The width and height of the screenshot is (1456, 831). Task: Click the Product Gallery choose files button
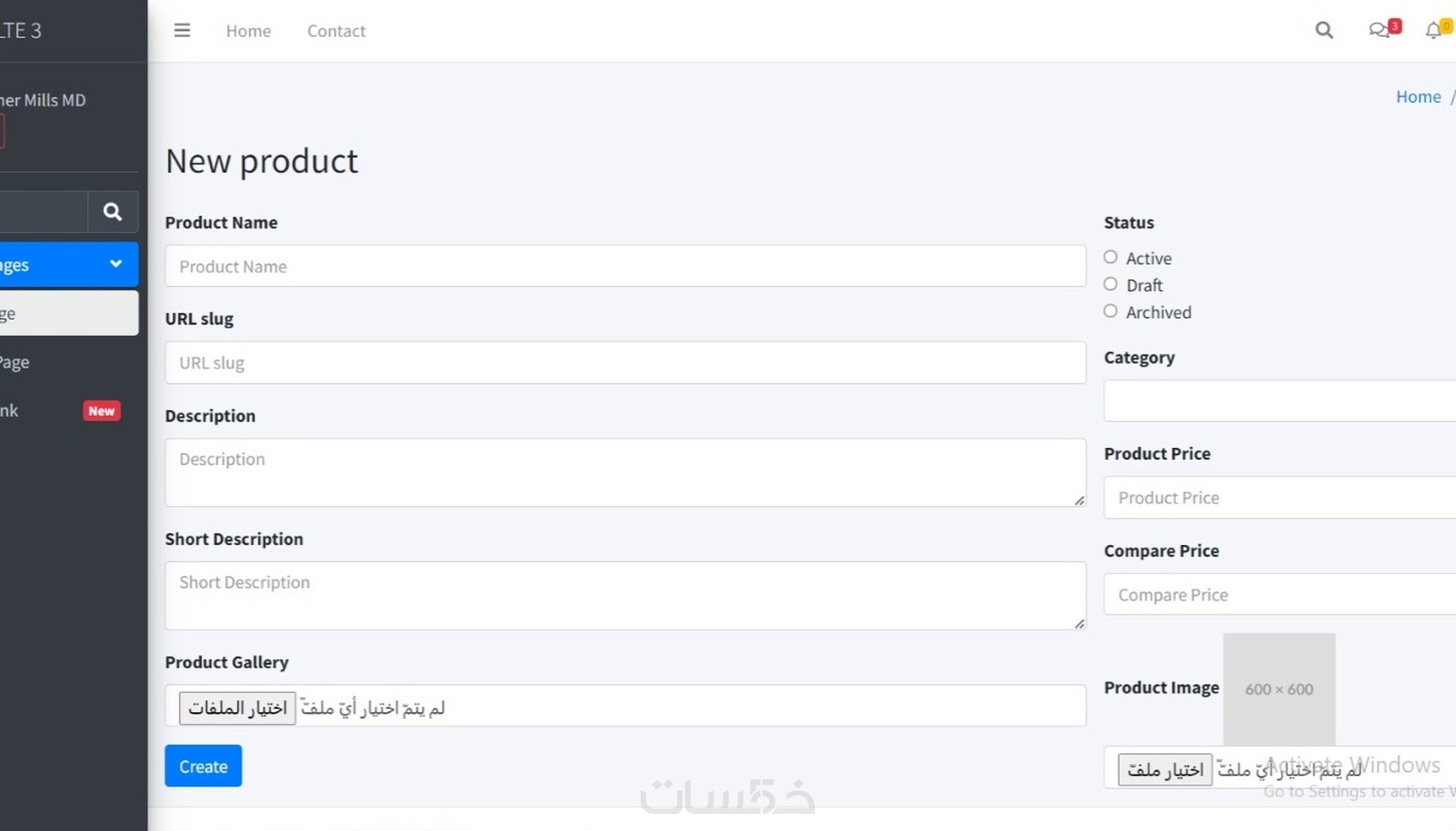237,708
